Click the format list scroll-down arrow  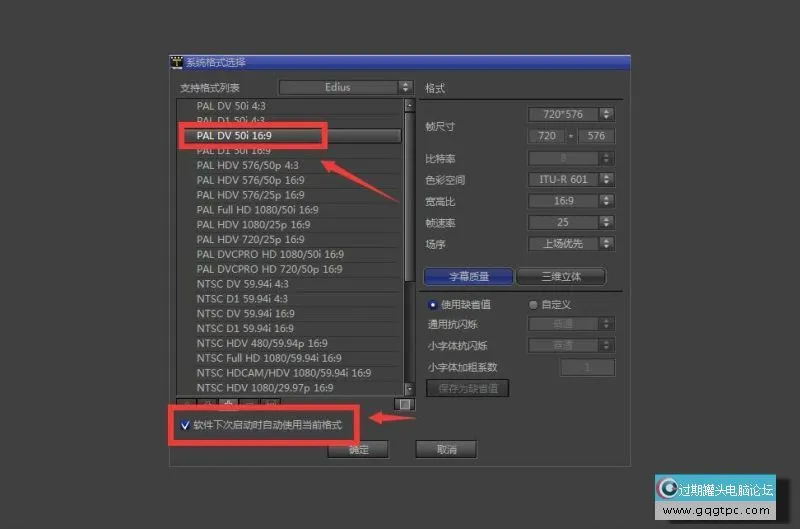click(x=409, y=389)
